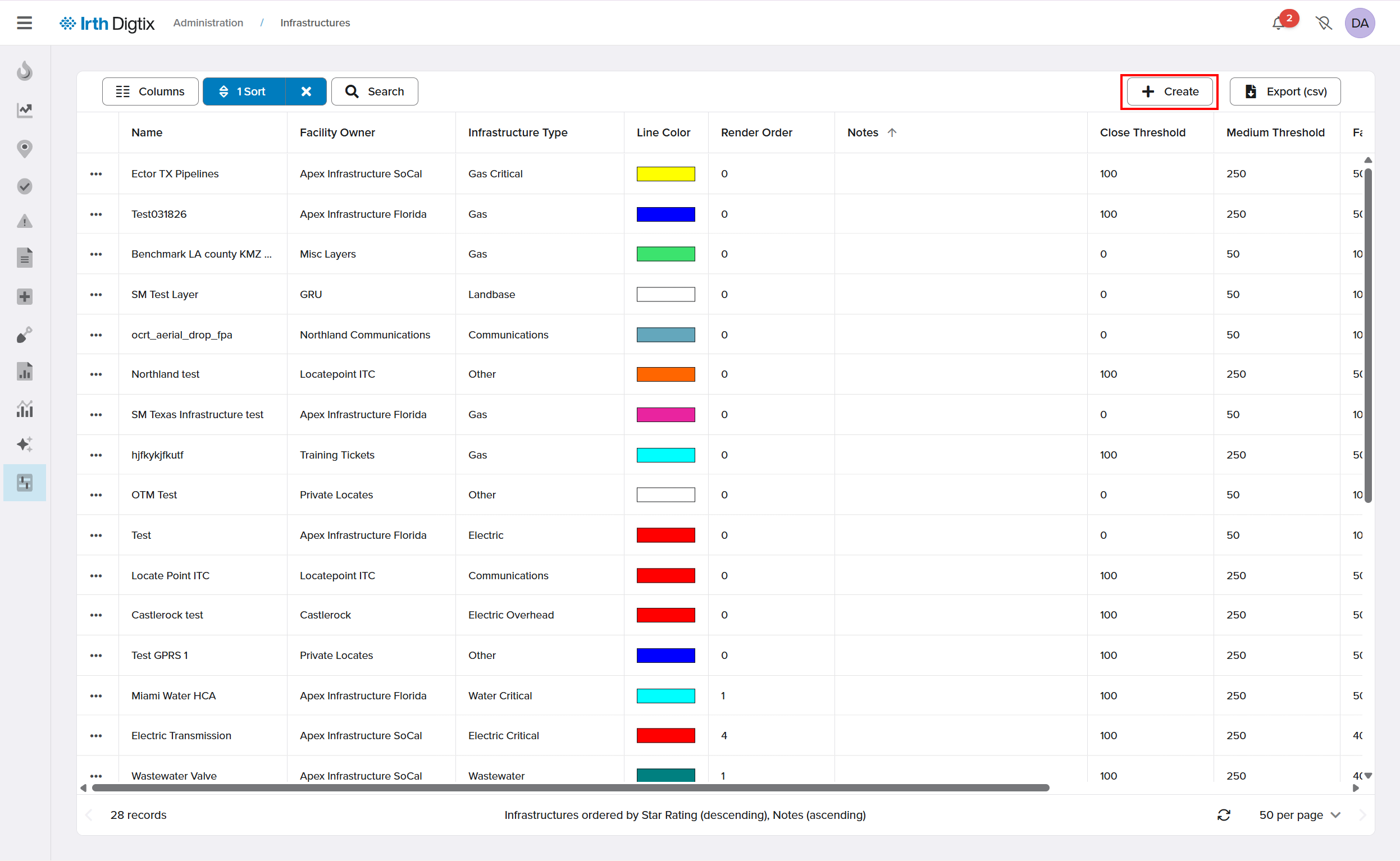1400x861 pixels.
Task: Open the document sidebar icon
Action: pyautogui.click(x=25, y=258)
